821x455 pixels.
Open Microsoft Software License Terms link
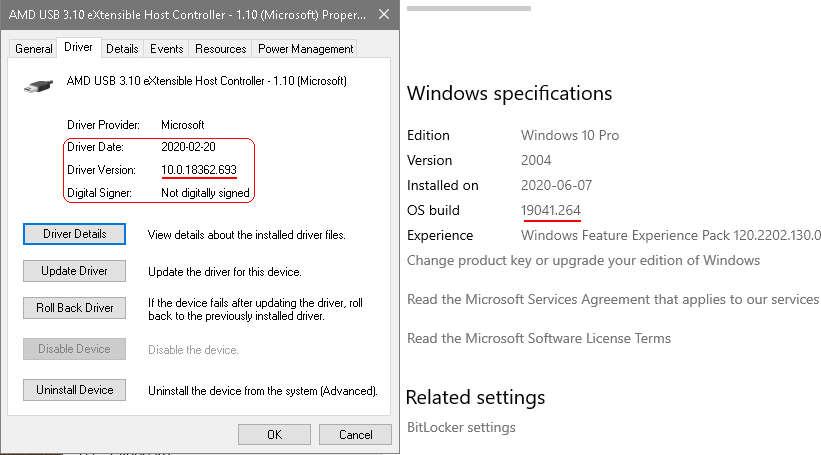pyautogui.click(x=539, y=338)
